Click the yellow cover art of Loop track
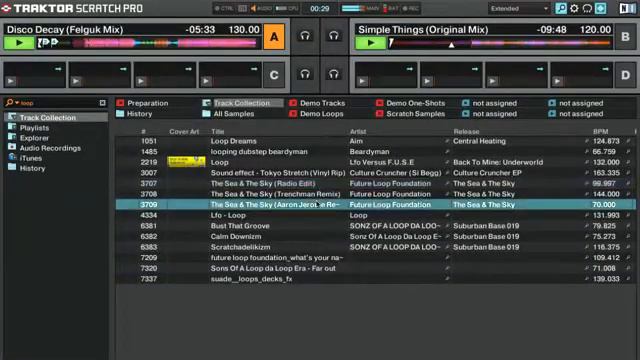This screenshot has width=640, height=360. (186, 162)
